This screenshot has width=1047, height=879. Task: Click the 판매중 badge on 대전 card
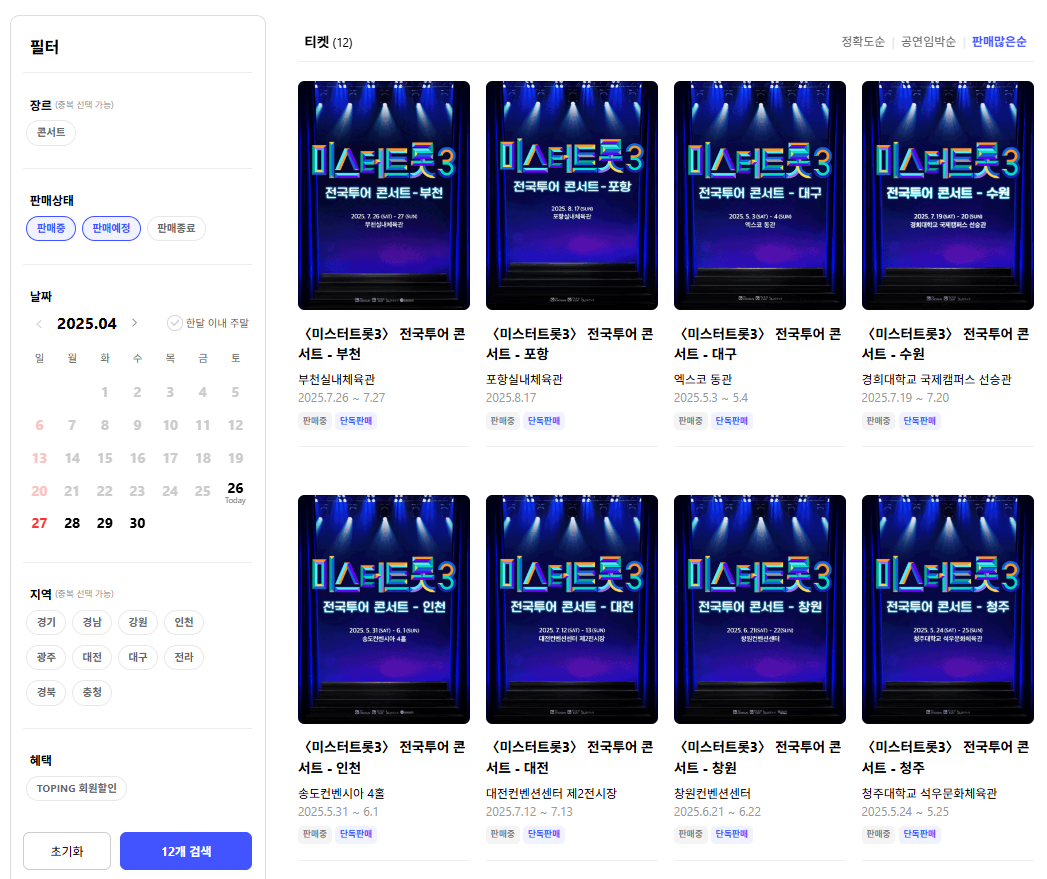502,834
